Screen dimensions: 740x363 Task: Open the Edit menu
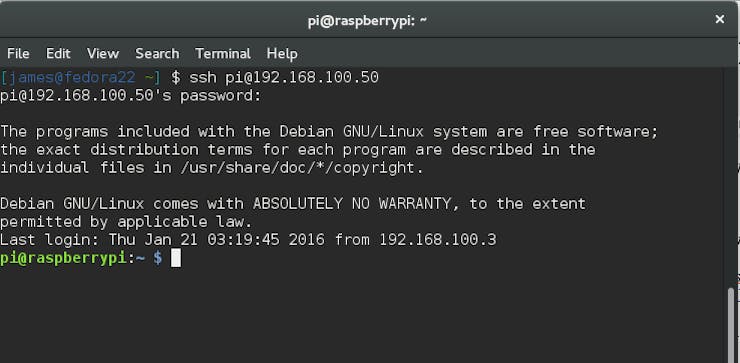point(58,53)
